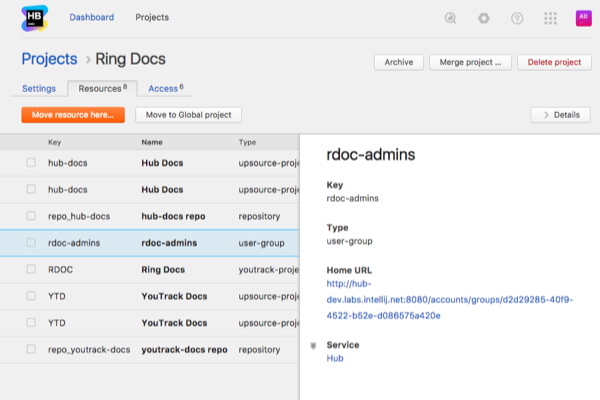
Task: Collapse the Details side panel
Action: click(x=560, y=115)
